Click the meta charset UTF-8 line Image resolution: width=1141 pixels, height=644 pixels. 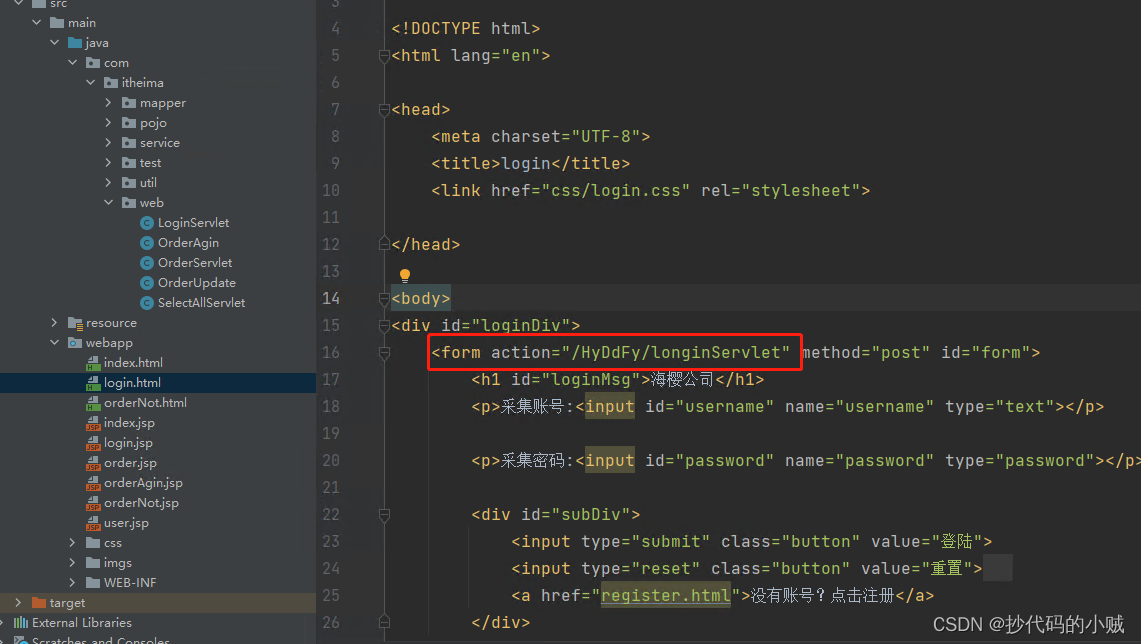click(541, 137)
